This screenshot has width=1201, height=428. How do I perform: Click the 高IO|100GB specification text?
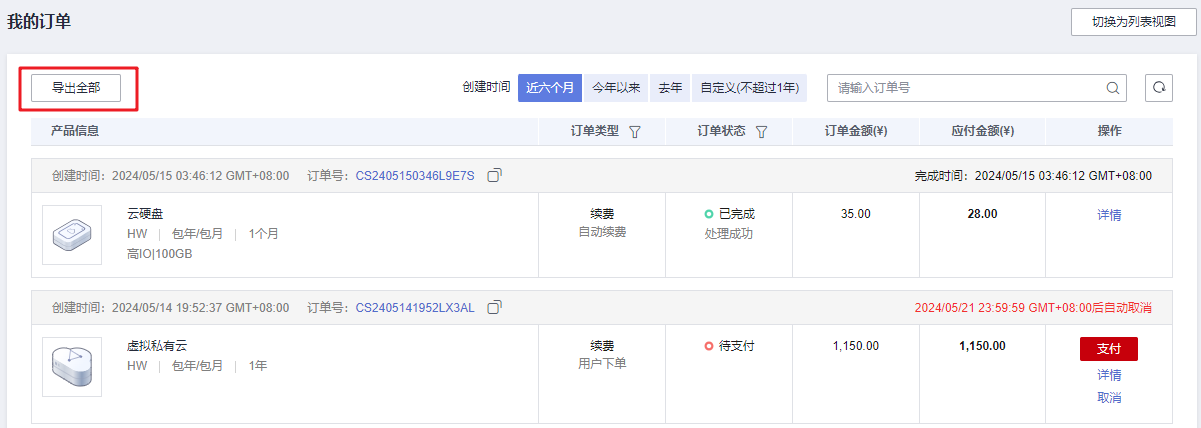tap(160, 254)
